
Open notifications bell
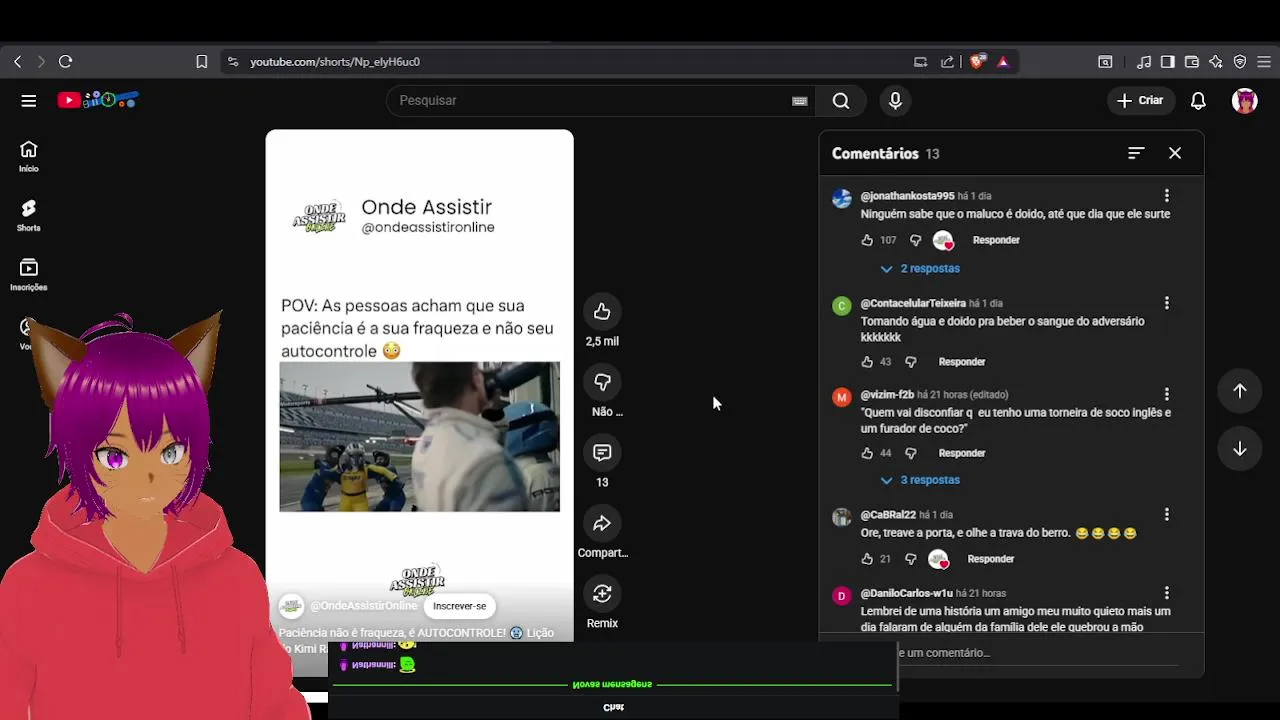tap(1198, 100)
